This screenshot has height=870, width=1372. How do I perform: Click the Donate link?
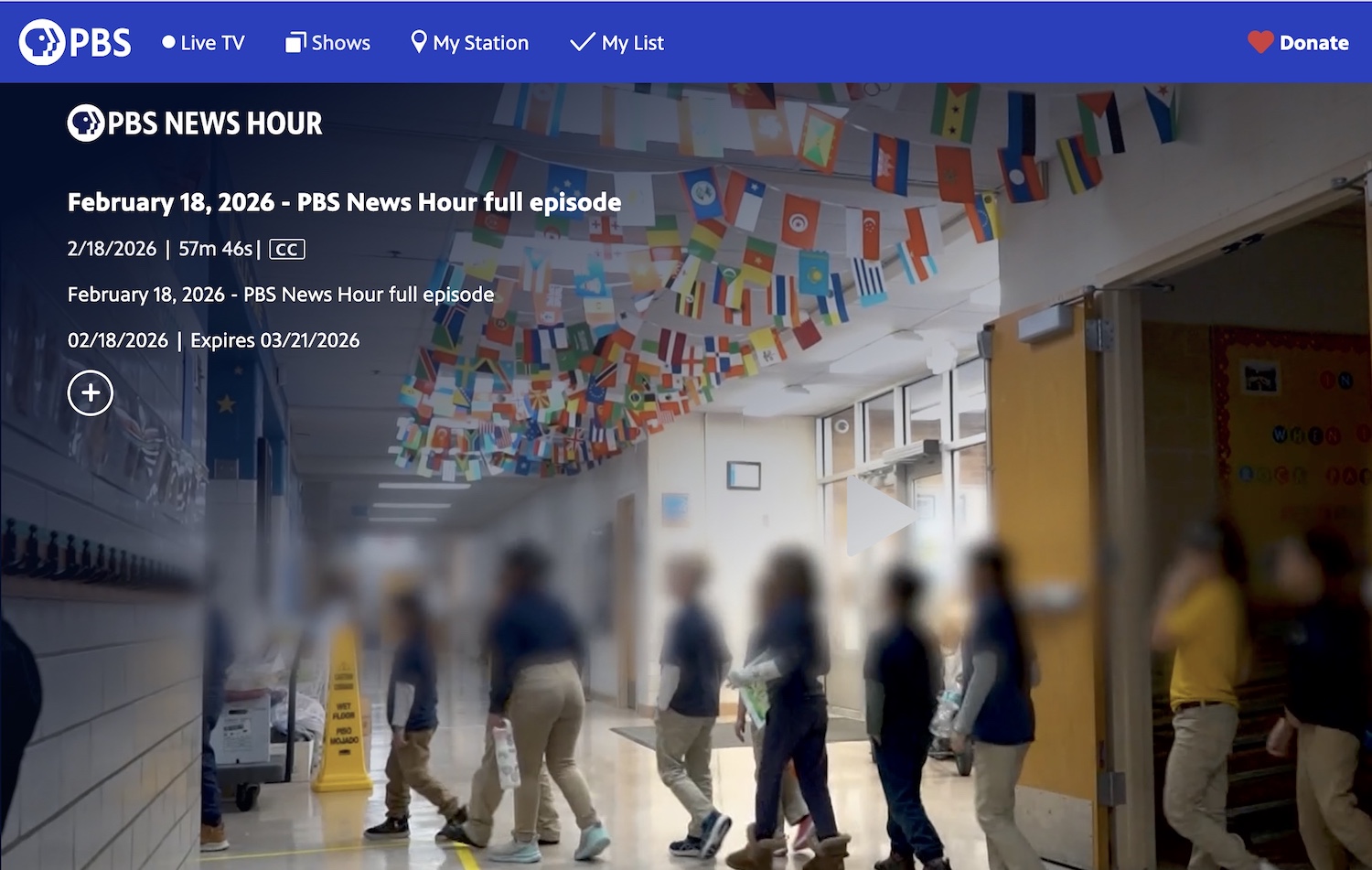1313,42
